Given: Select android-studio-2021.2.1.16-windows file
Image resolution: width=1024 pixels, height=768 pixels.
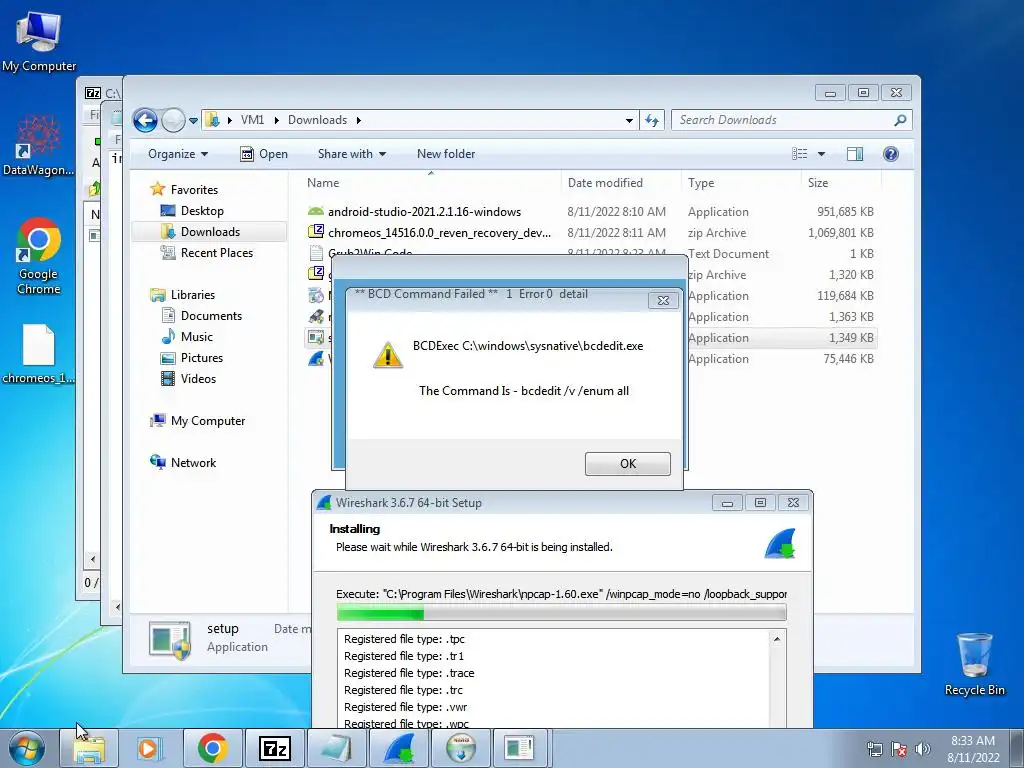Looking at the screenshot, I should tap(424, 212).
